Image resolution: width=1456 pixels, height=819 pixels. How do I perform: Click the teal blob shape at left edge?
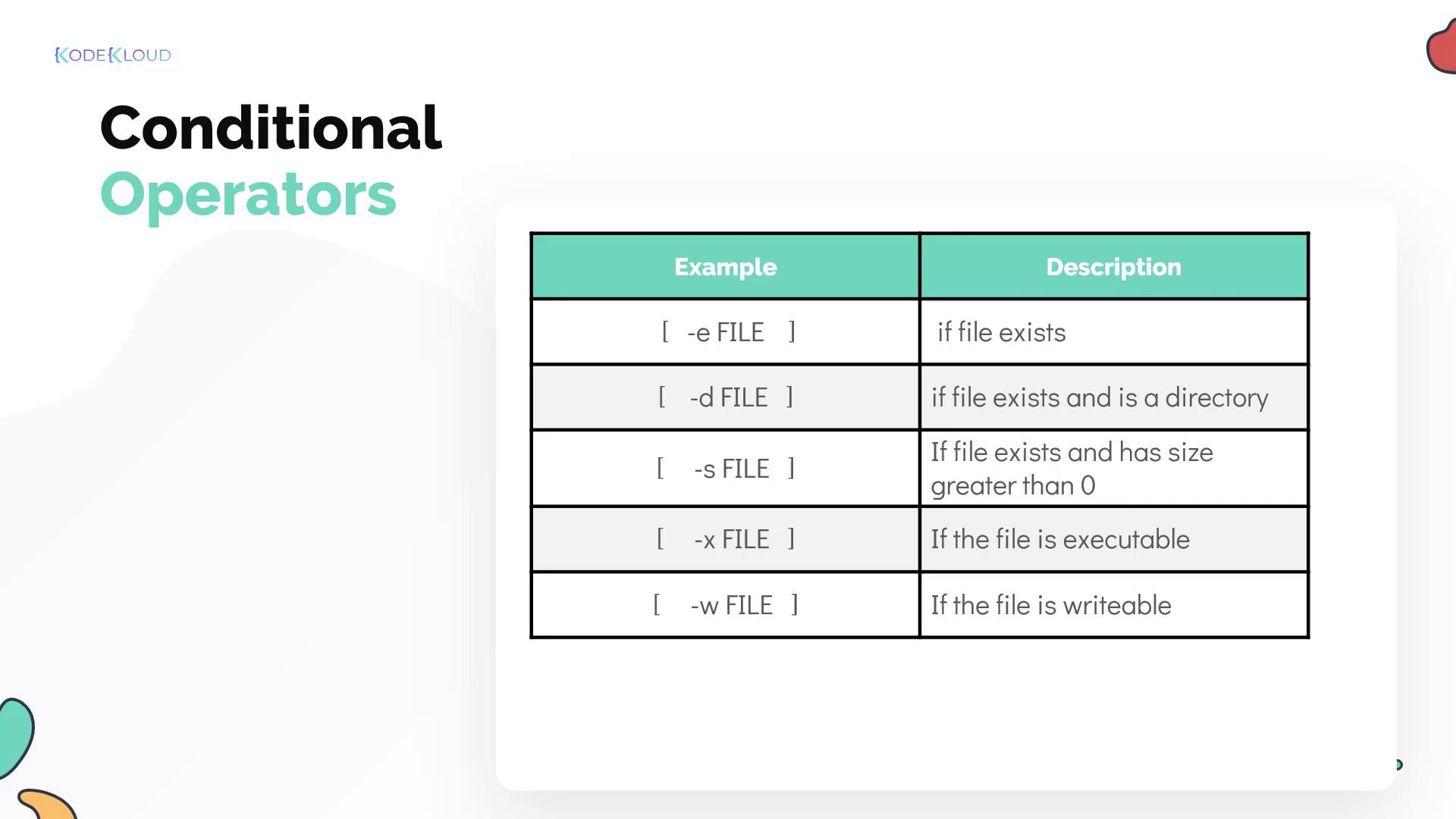pos(14,734)
